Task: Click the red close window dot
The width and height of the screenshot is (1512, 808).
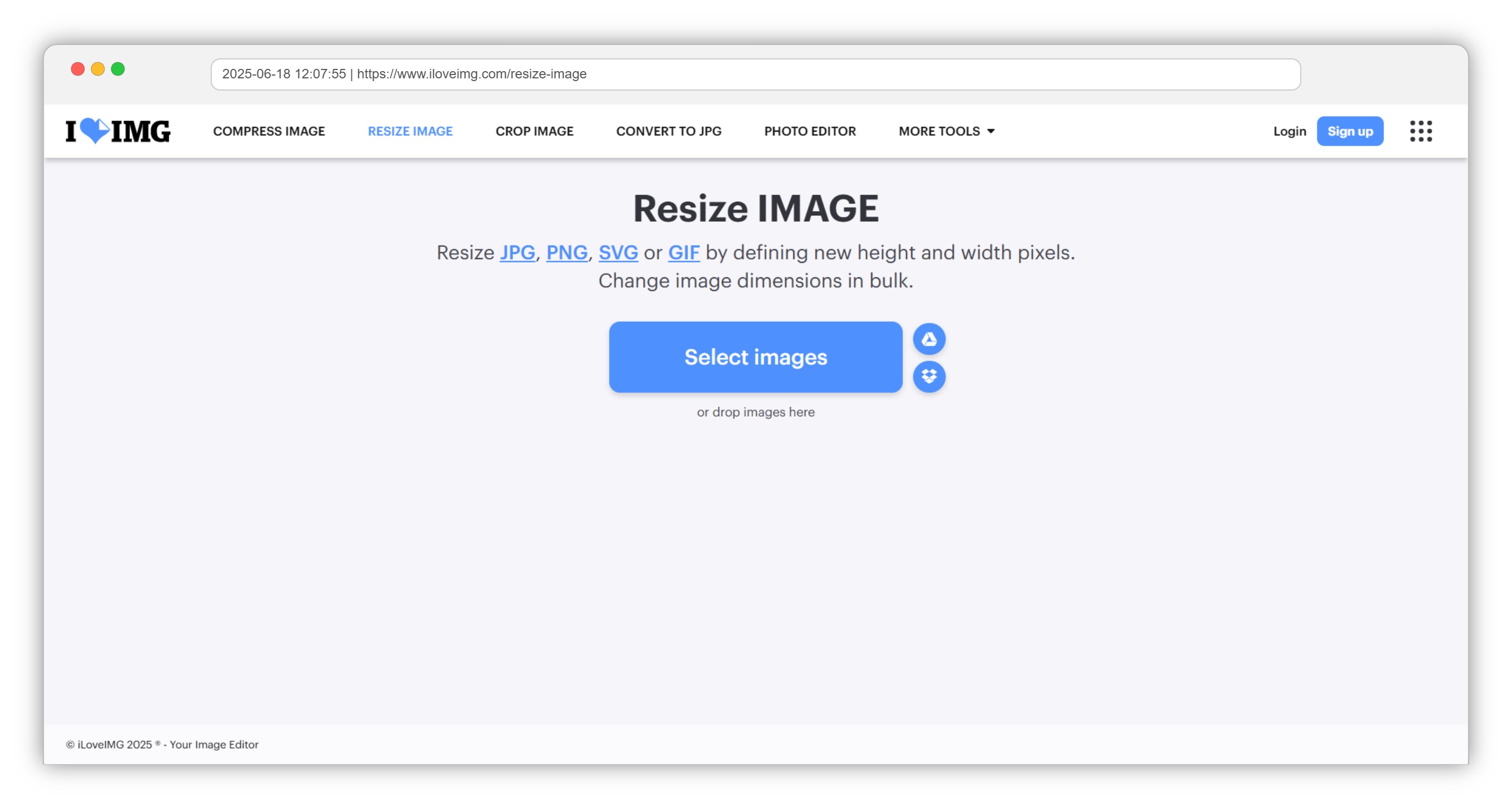Action: click(77, 69)
